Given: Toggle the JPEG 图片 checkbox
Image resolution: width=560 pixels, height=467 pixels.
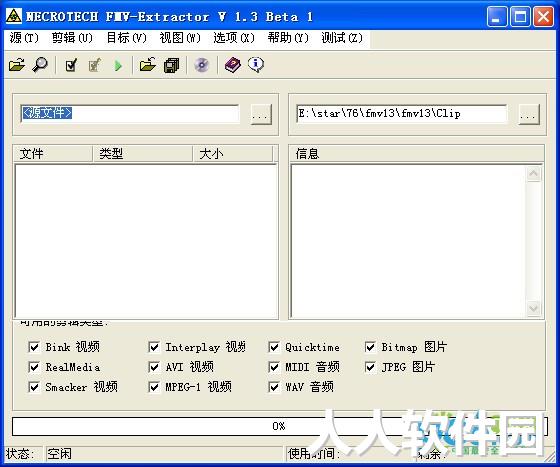Looking at the screenshot, I should (370, 367).
